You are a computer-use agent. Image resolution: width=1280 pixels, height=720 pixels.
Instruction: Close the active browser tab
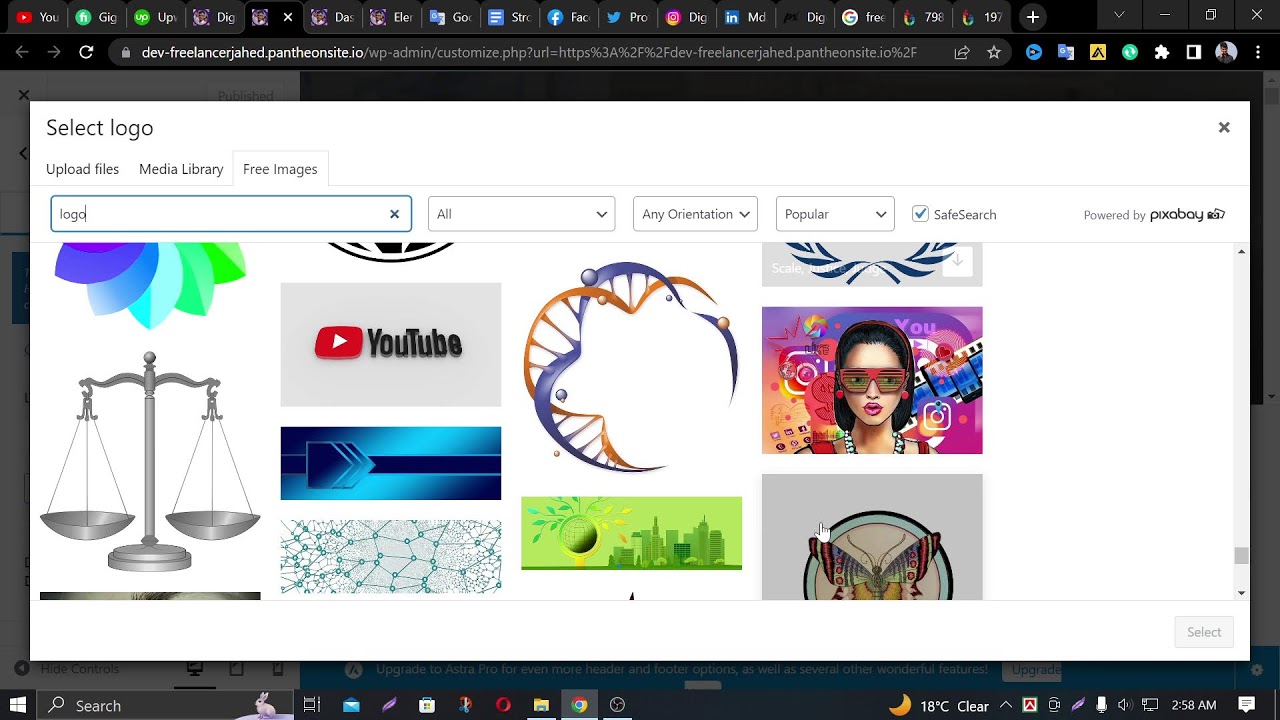coord(288,17)
